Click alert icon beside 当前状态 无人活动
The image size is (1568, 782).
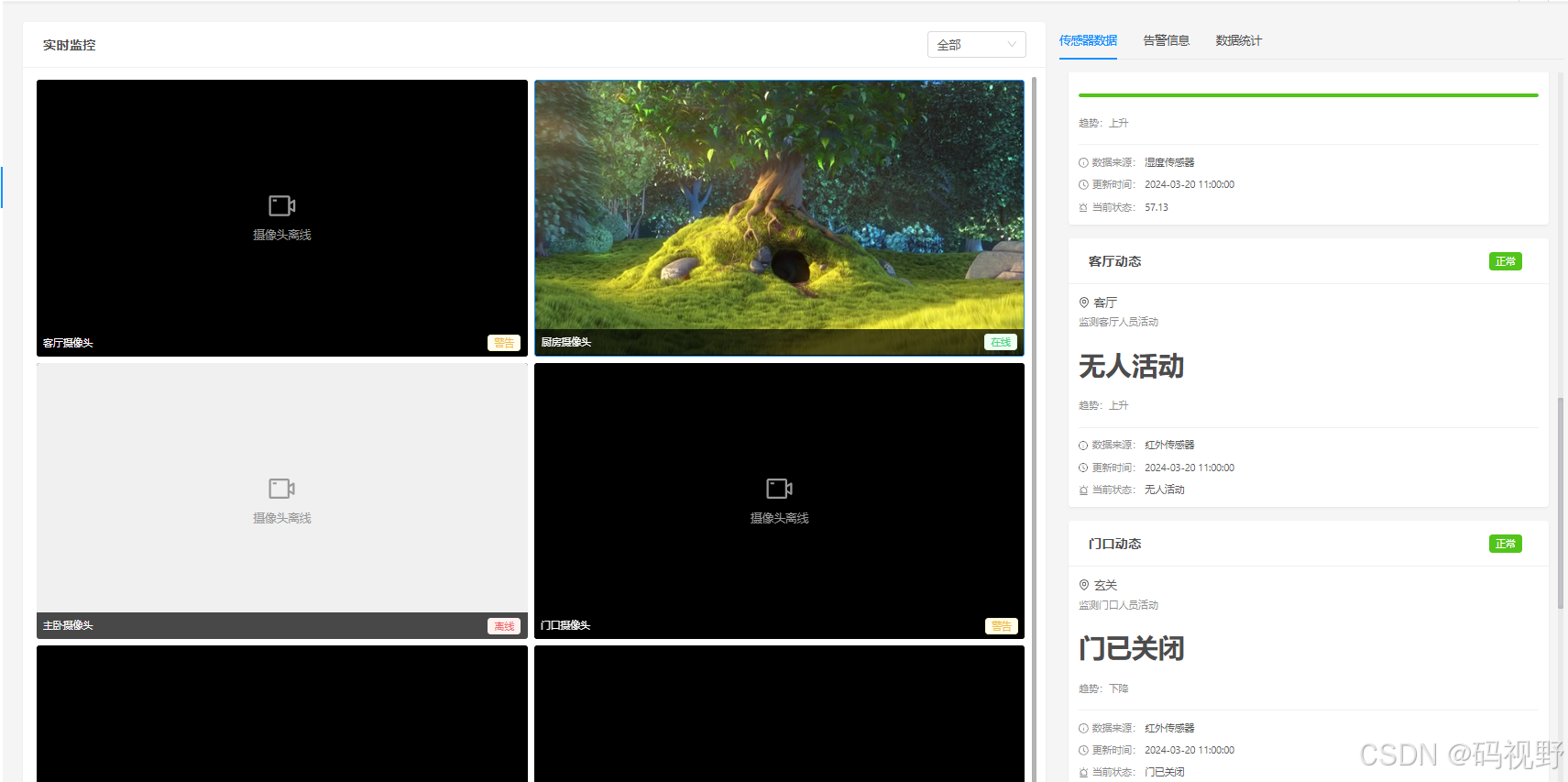(1083, 490)
